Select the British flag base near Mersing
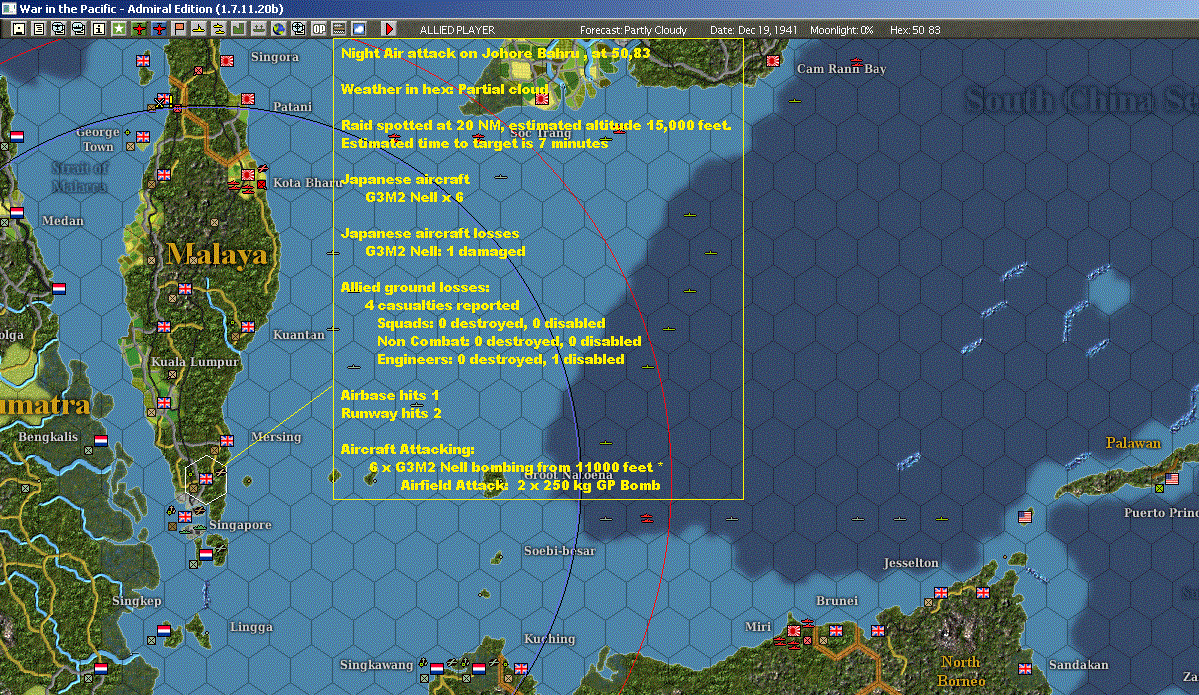 click(227, 440)
